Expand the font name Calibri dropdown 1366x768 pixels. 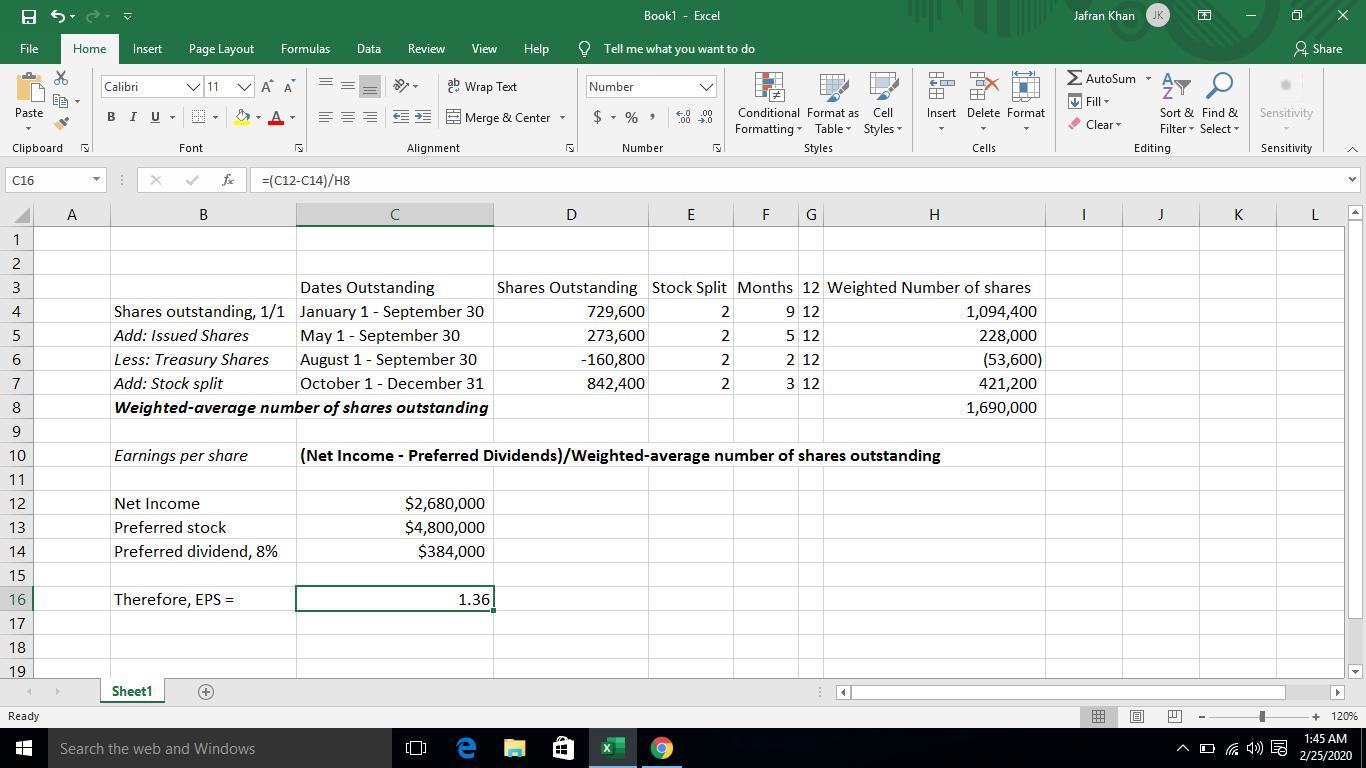coord(193,87)
